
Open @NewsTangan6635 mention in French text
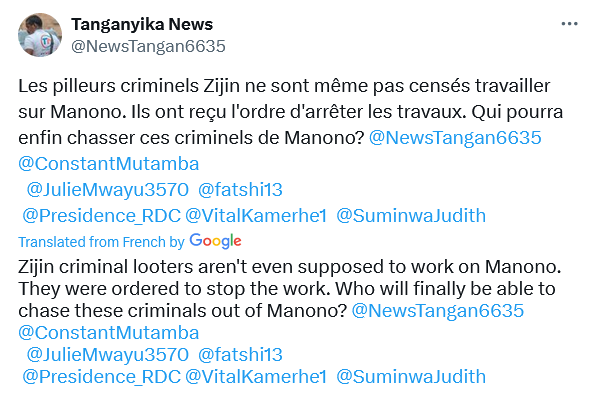455,138
